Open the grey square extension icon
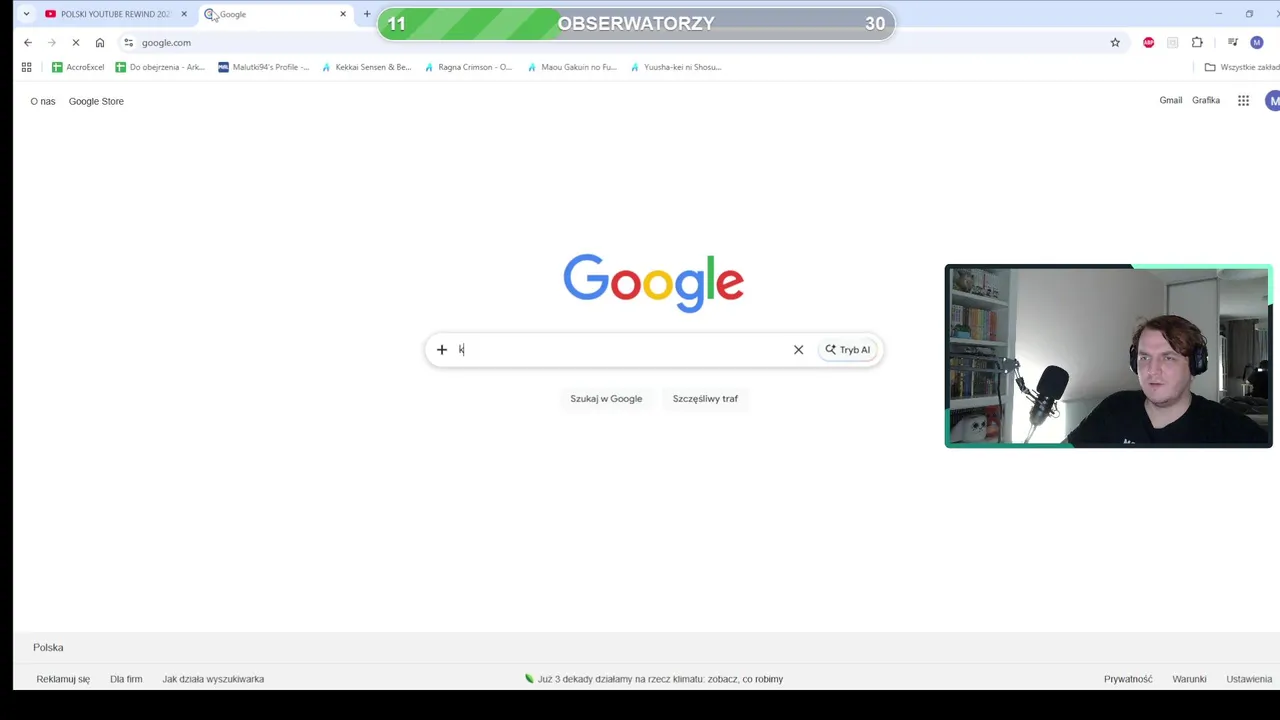 pos(1172,42)
